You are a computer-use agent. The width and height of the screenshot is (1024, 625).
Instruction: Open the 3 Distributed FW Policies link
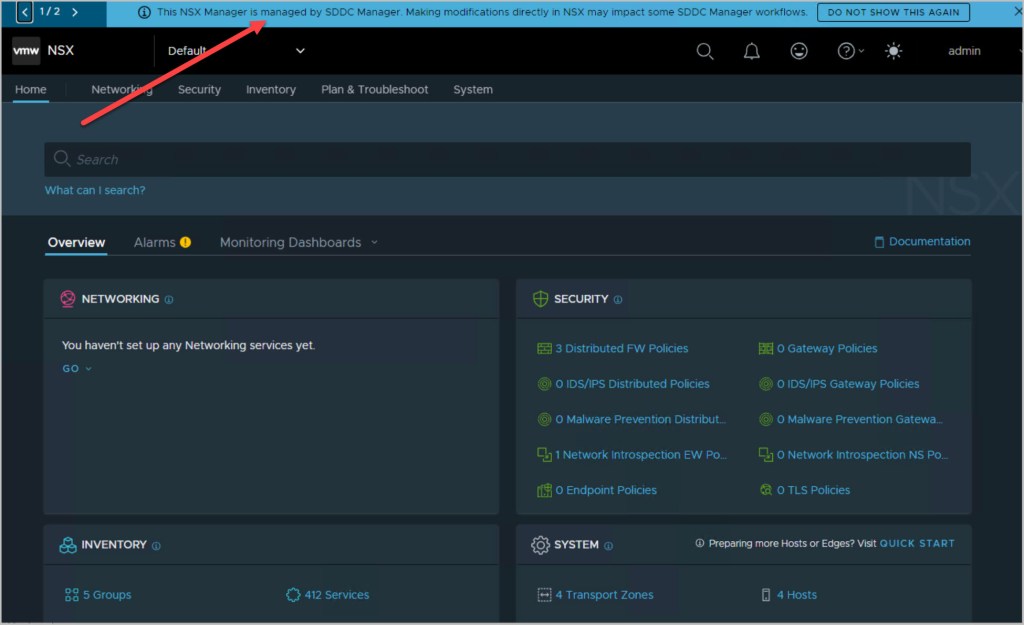(621, 348)
